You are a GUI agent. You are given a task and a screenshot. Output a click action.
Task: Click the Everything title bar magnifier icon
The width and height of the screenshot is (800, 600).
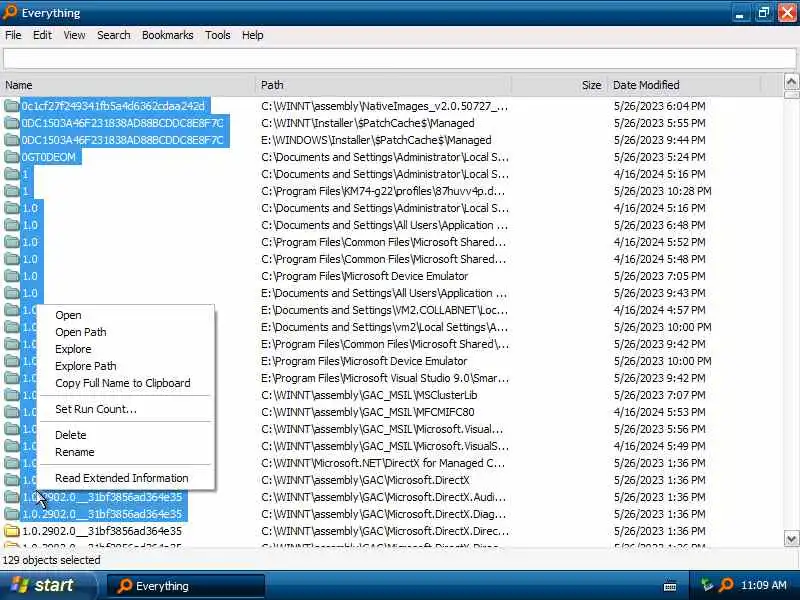coord(10,12)
